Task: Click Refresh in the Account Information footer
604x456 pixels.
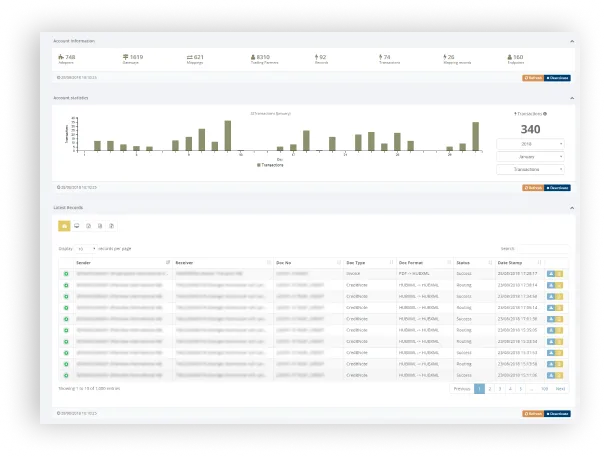Action: pyautogui.click(x=533, y=78)
